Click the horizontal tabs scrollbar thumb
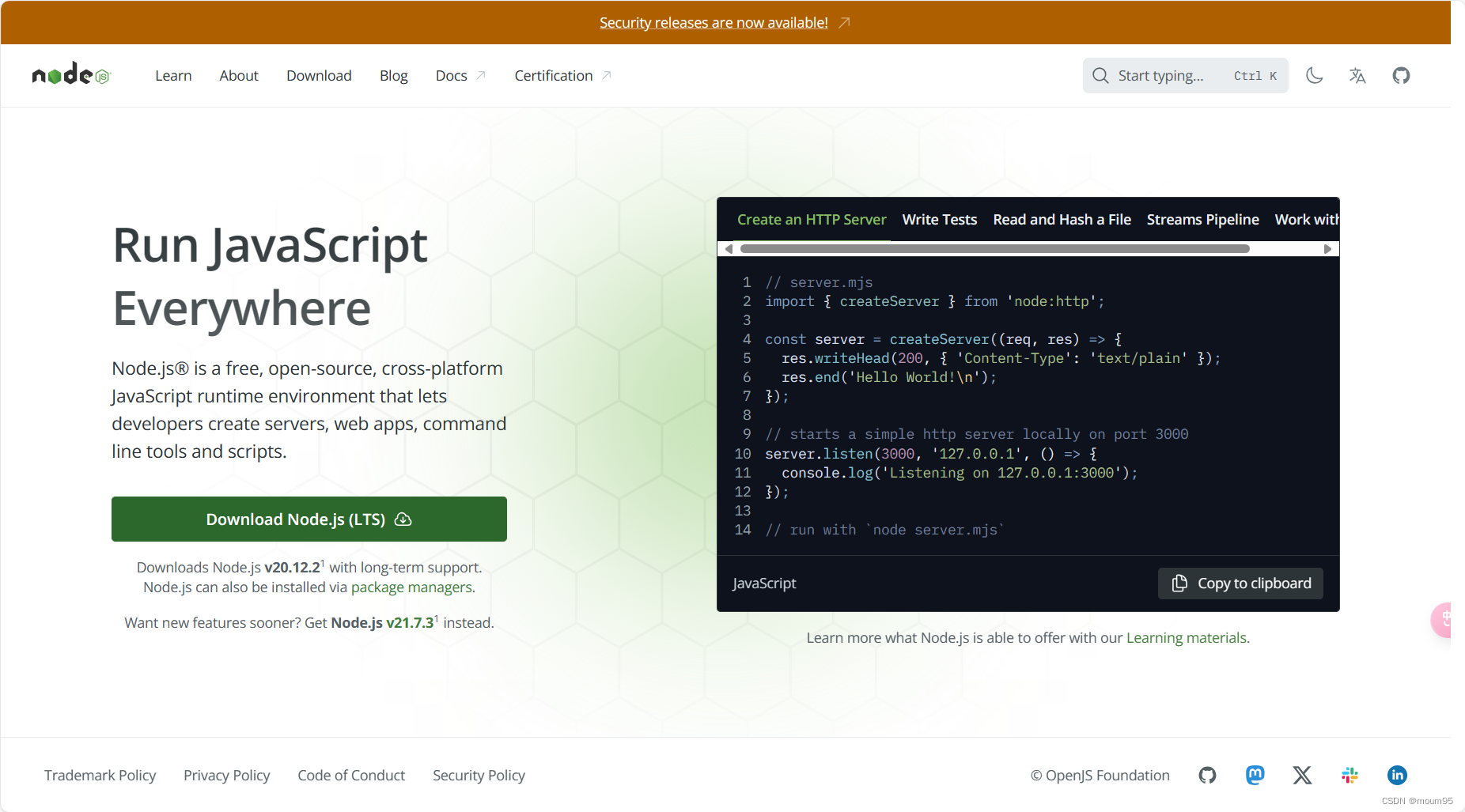 994,248
